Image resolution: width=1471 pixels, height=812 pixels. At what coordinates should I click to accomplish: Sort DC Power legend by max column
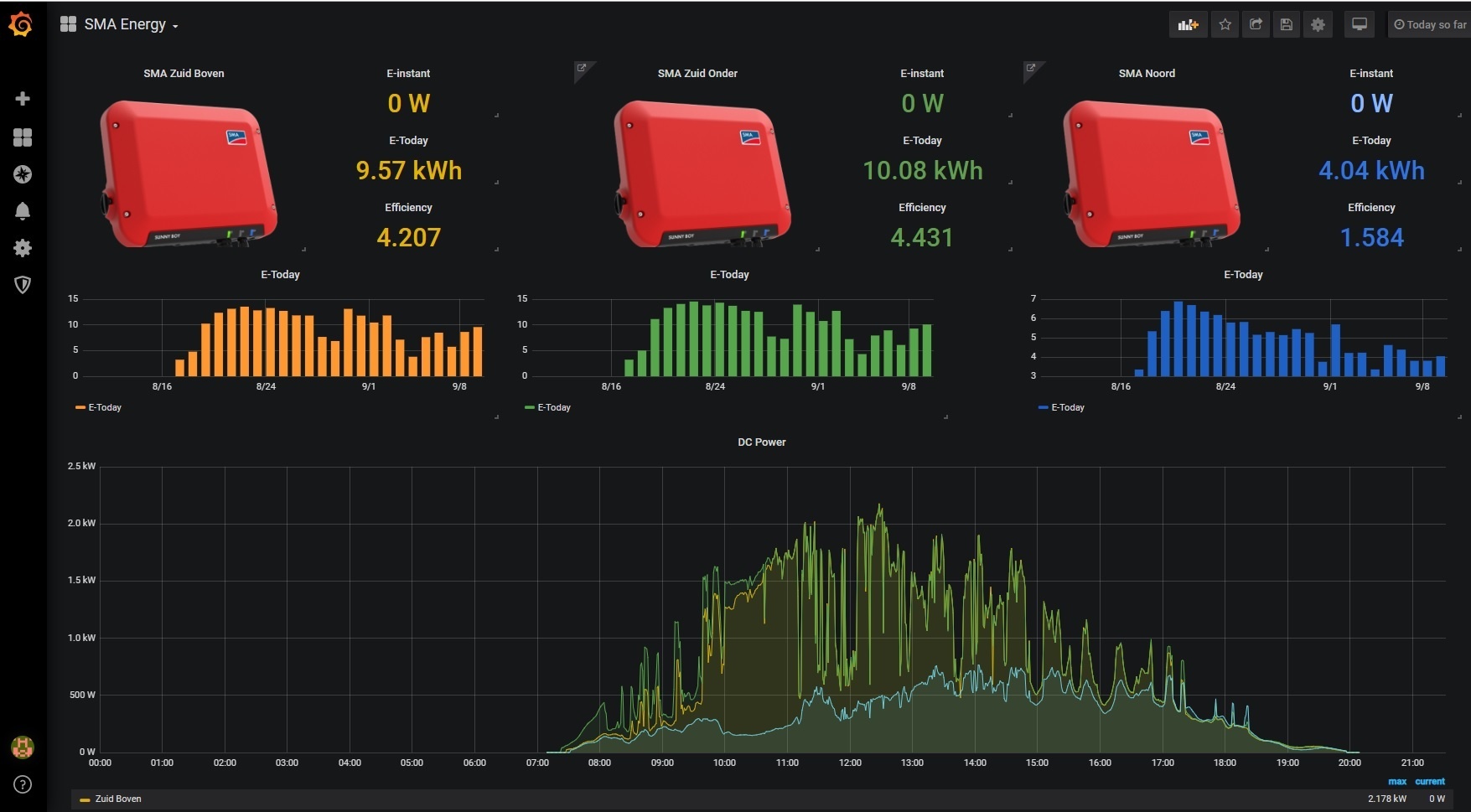tap(1397, 781)
